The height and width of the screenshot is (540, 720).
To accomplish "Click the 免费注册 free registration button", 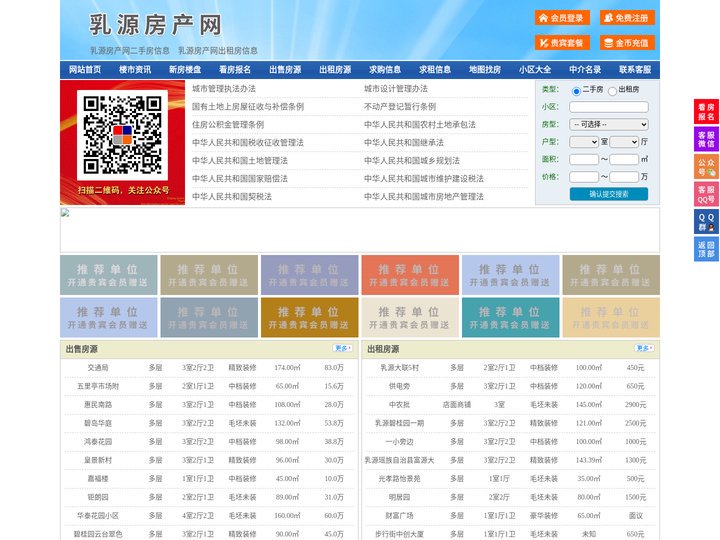I will click(627, 18).
